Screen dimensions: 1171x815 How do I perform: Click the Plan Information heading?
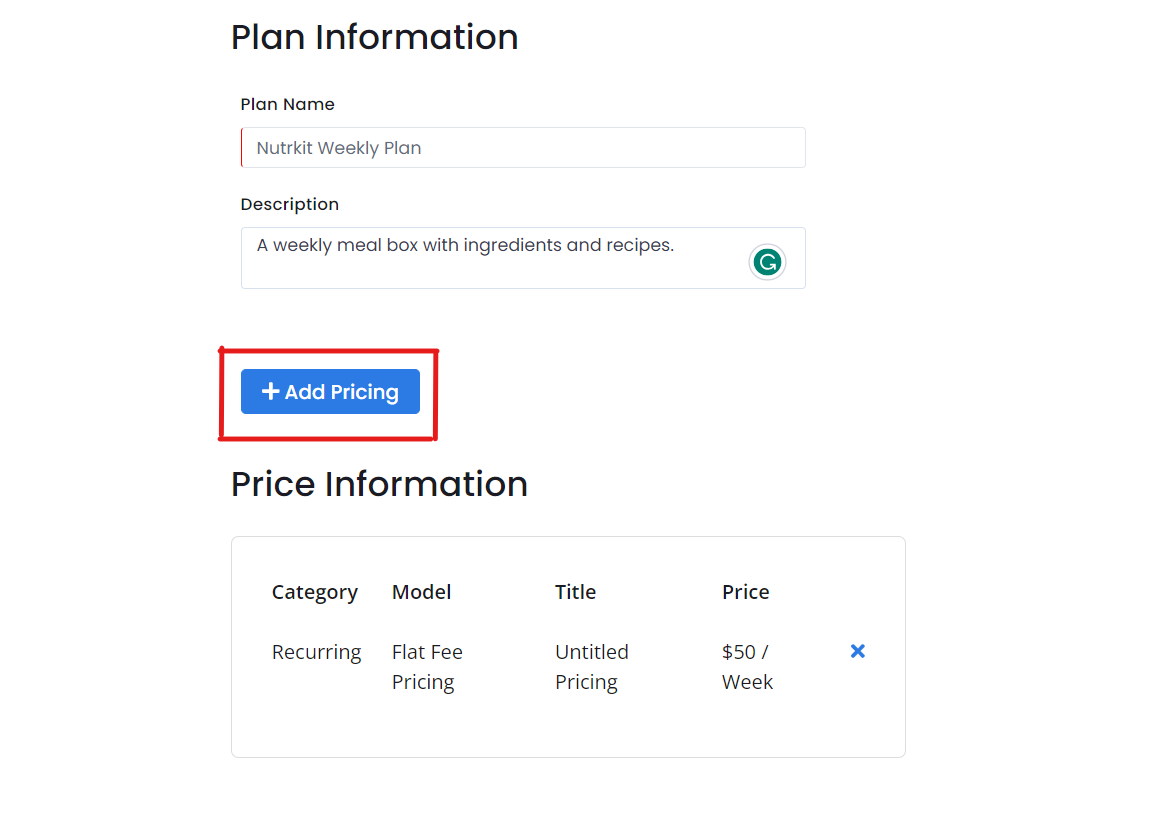click(374, 37)
